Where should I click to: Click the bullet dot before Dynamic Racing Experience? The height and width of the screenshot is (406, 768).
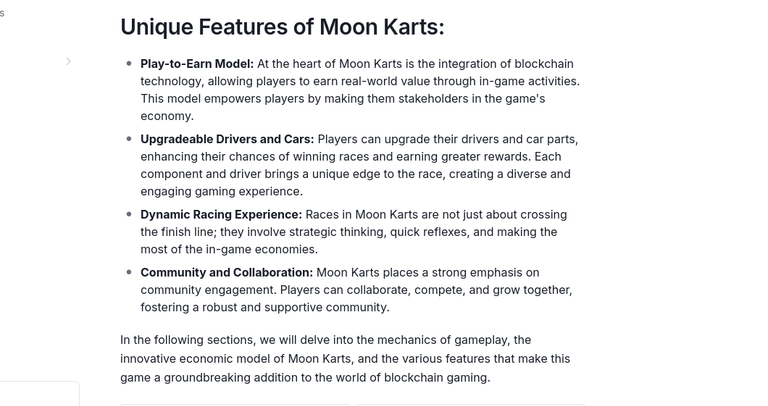pyautogui.click(x=129, y=214)
